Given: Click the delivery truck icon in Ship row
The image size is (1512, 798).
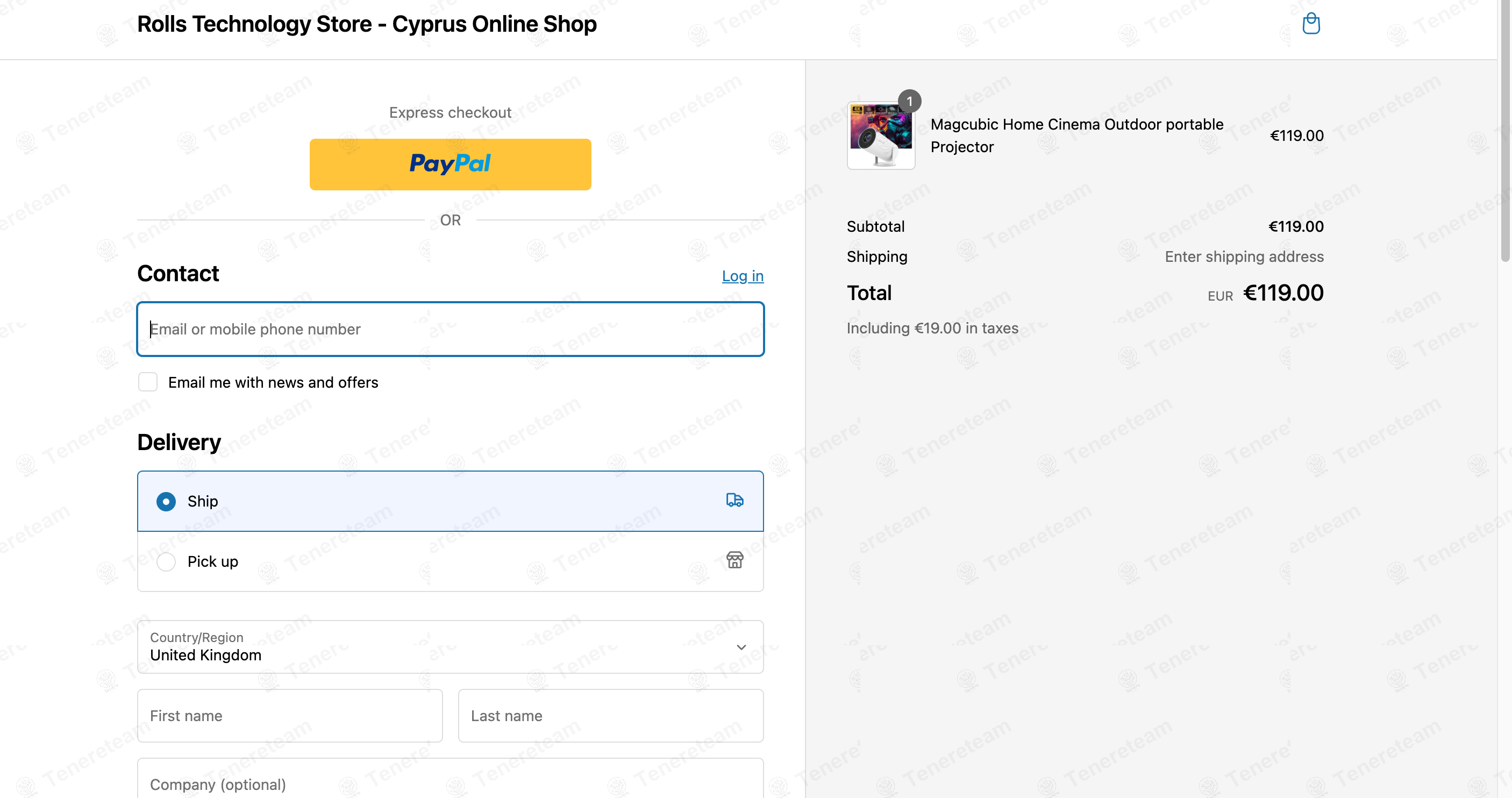Looking at the screenshot, I should pyautogui.click(x=734, y=500).
